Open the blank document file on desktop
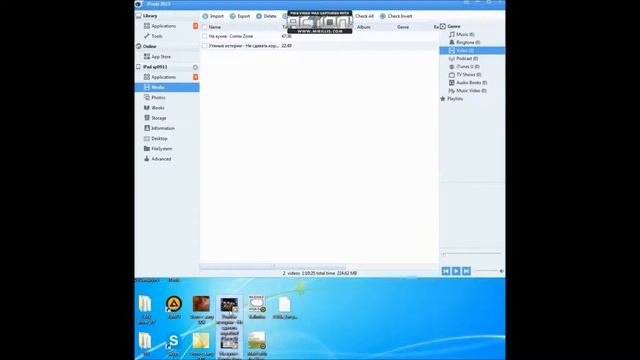This screenshot has width=640, height=360. click(285, 308)
